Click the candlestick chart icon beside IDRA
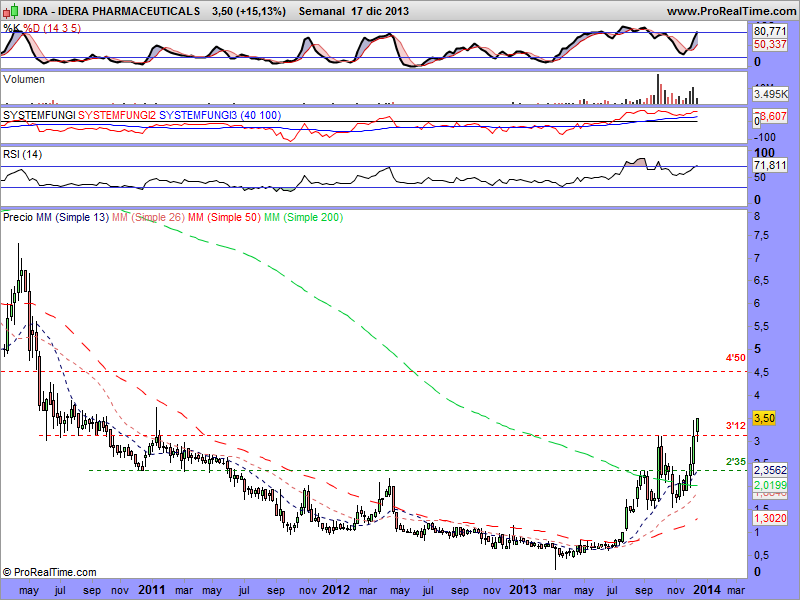 click(11, 11)
